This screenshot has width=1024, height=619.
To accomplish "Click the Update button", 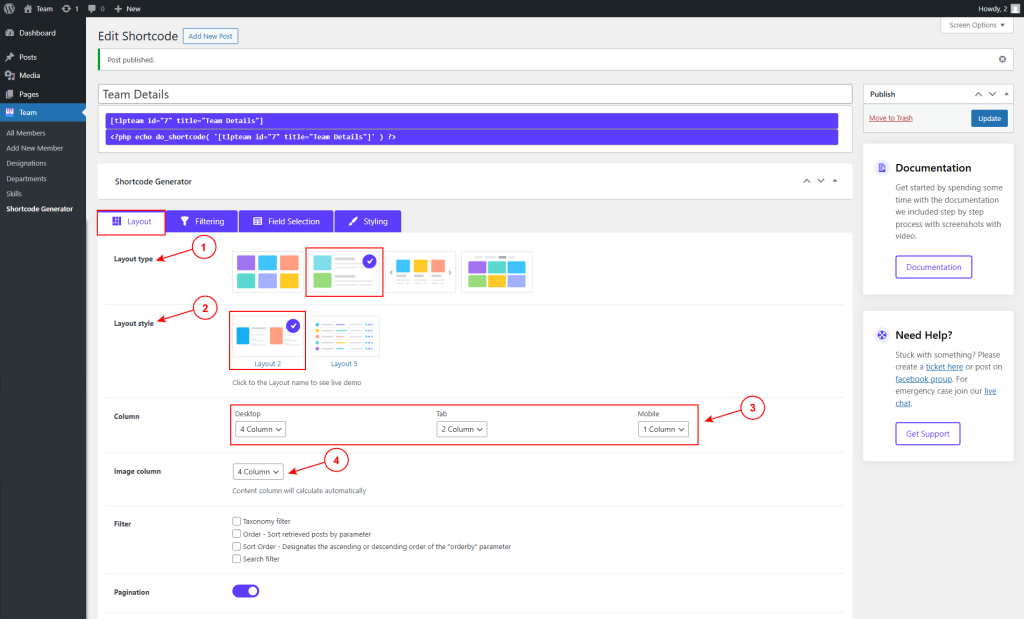I will point(989,118).
